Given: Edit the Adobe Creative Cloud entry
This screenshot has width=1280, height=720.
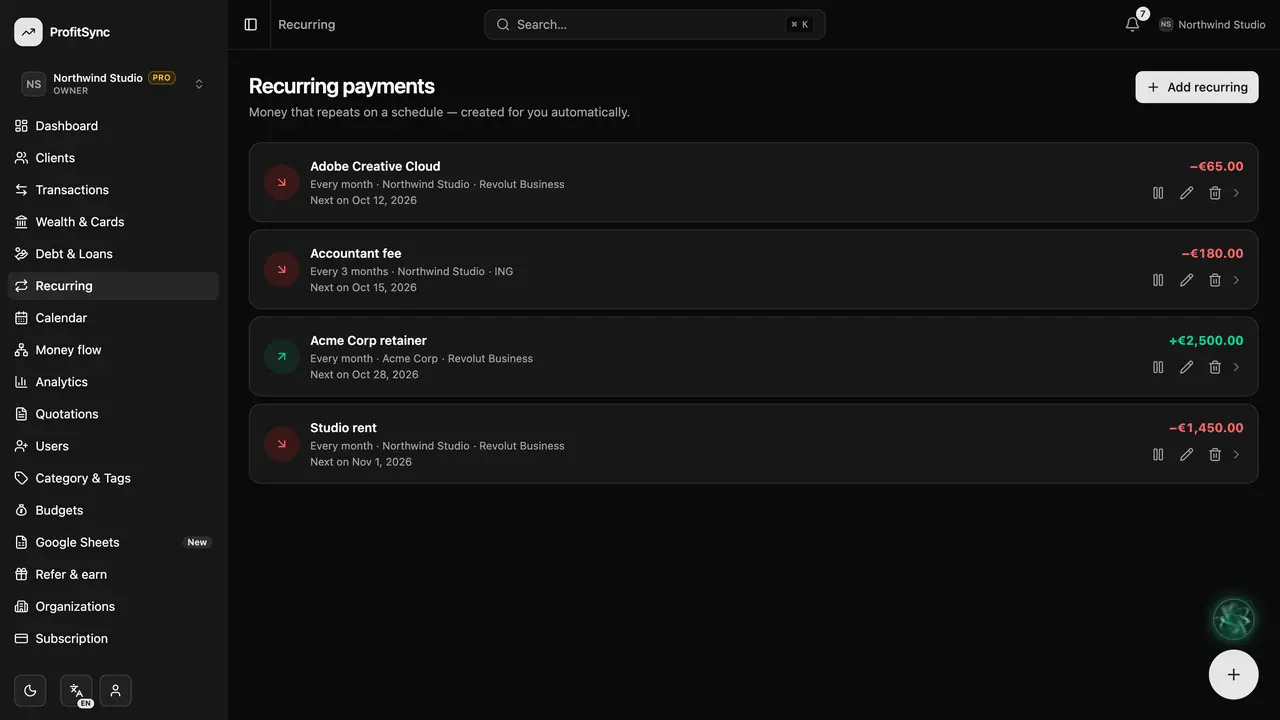Looking at the screenshot, I should click(x=1186, y=193).
